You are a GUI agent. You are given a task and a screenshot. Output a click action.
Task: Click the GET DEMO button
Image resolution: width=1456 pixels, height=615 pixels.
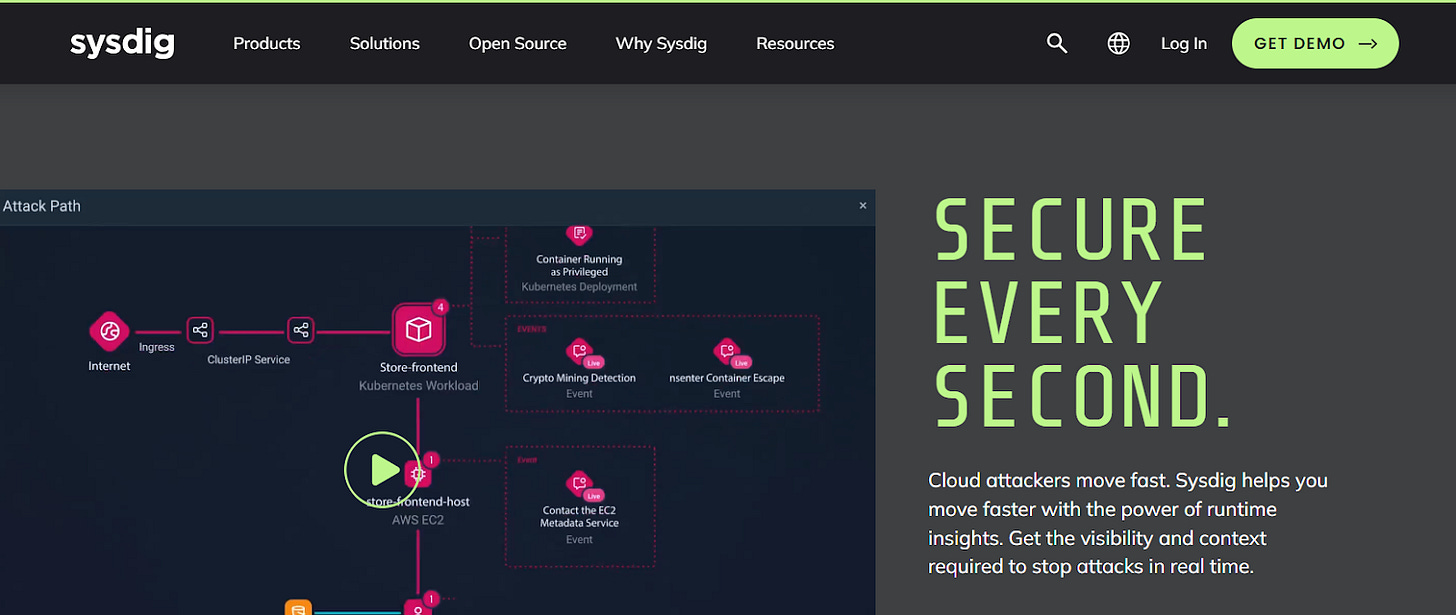(x=1315, y=43)
